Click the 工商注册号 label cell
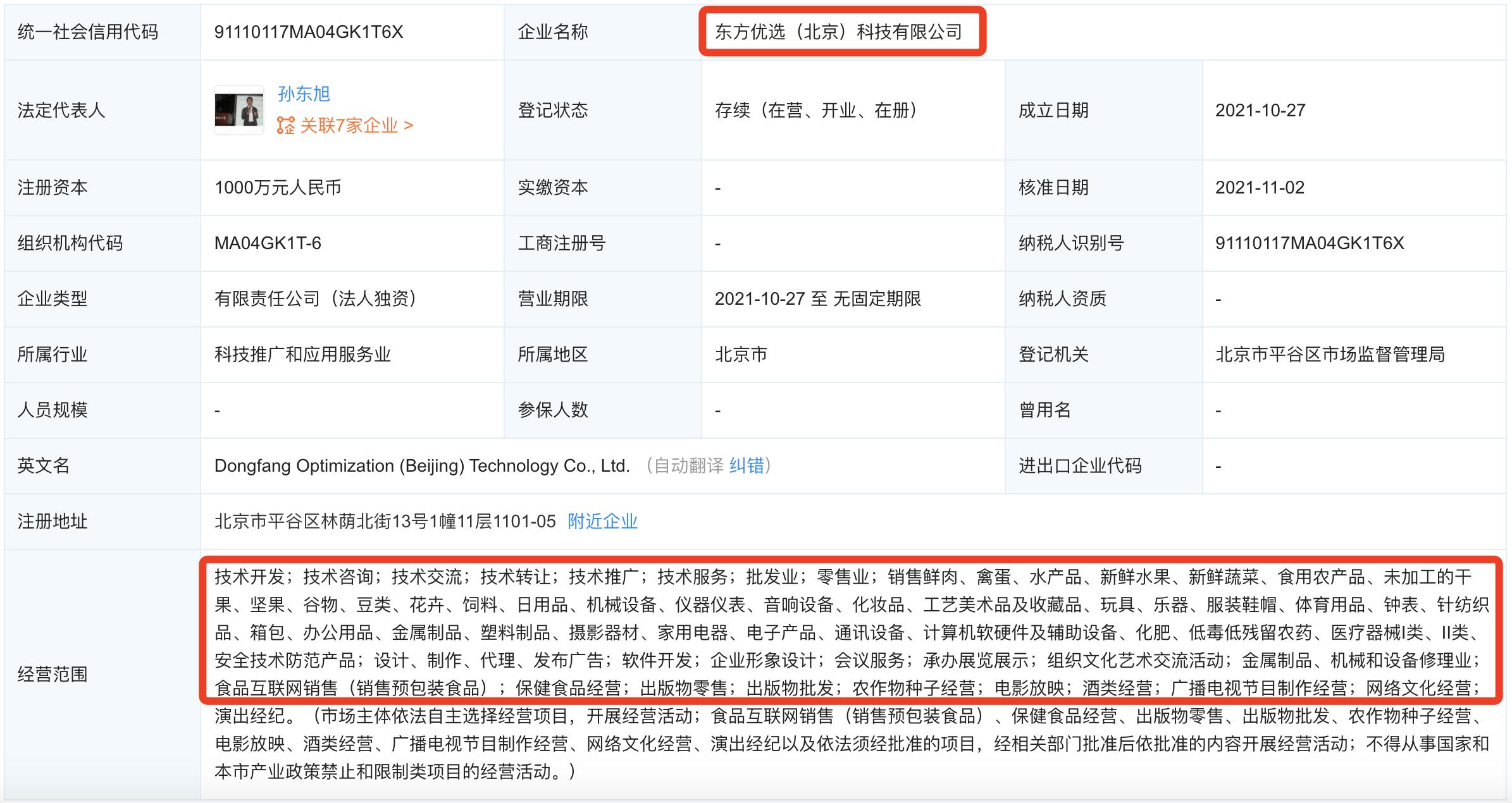Viewport: 1512px width, 803px height. pos(602,243)
